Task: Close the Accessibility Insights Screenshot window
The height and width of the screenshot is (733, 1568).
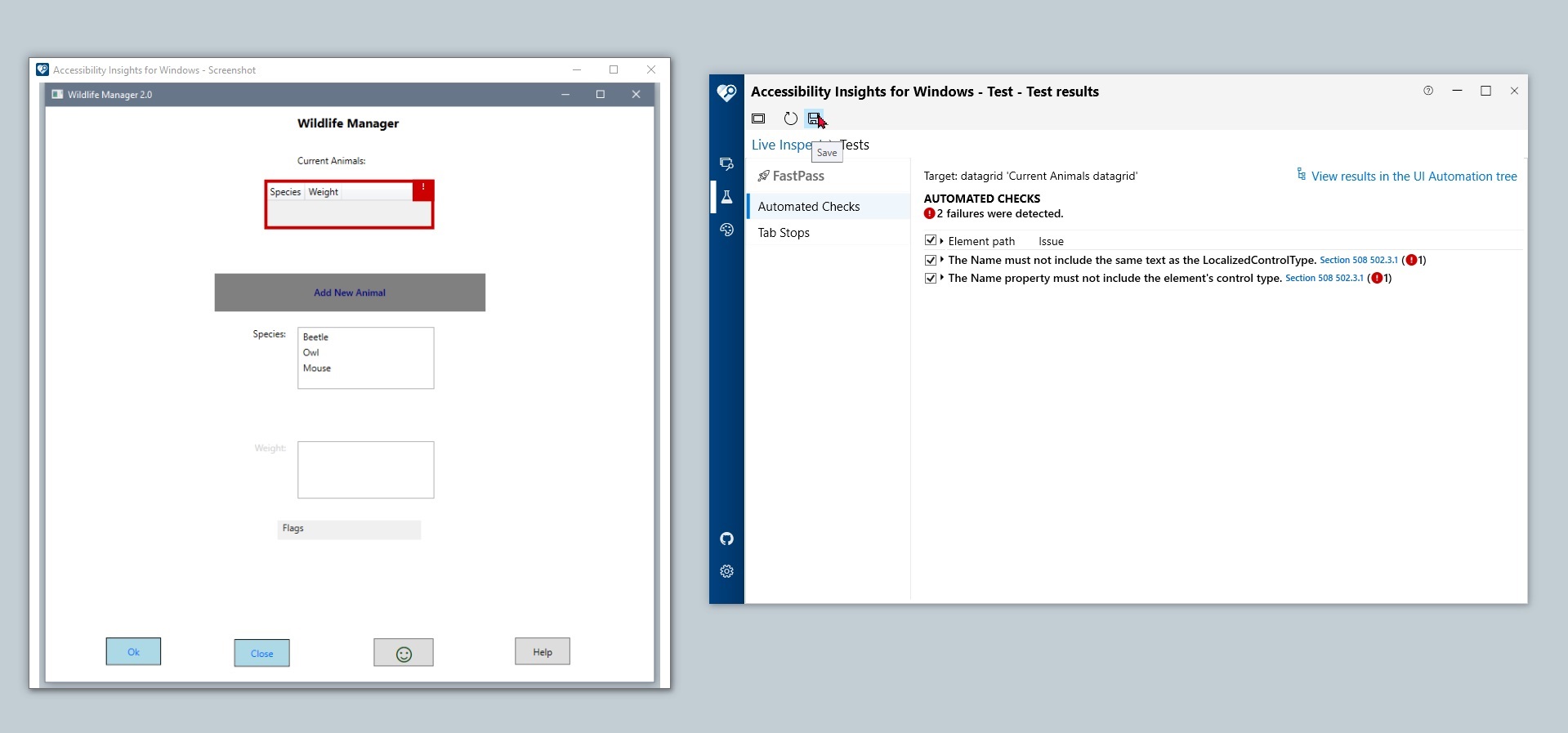Action: click(x=651, y=69)
